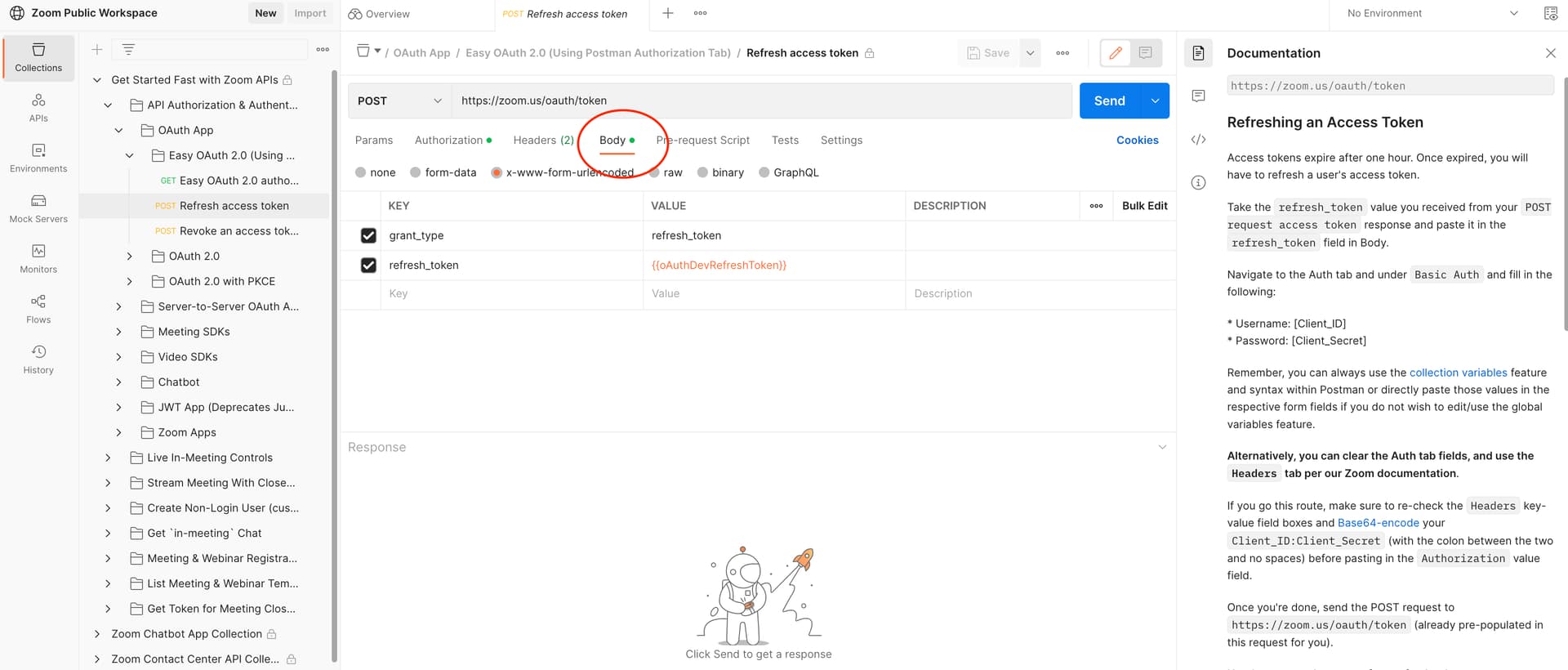Open the request info pane icon
Image resolution: width=1568 pixels, height=670 pixels.
click(1198, 182)
